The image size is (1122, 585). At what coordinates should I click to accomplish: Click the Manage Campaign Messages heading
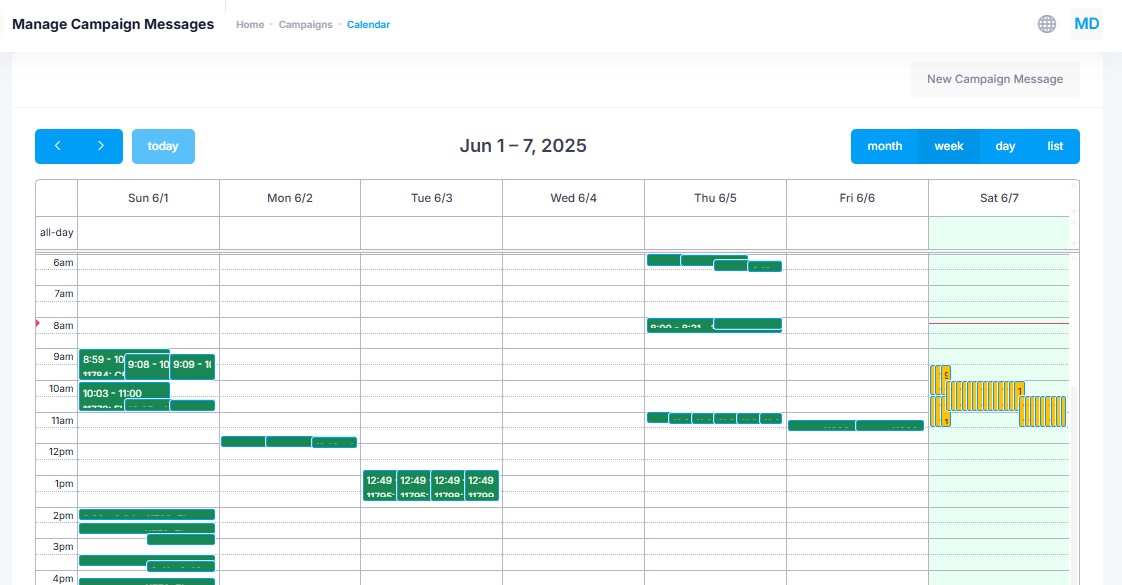click(113, 24)
